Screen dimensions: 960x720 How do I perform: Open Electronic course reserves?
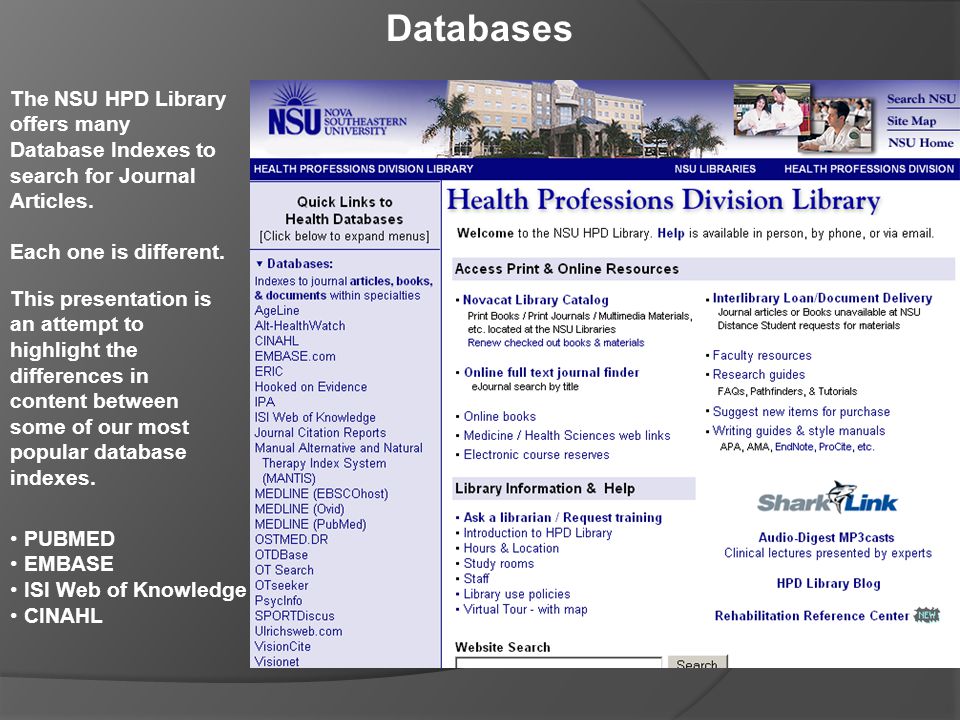pos(536,454)
